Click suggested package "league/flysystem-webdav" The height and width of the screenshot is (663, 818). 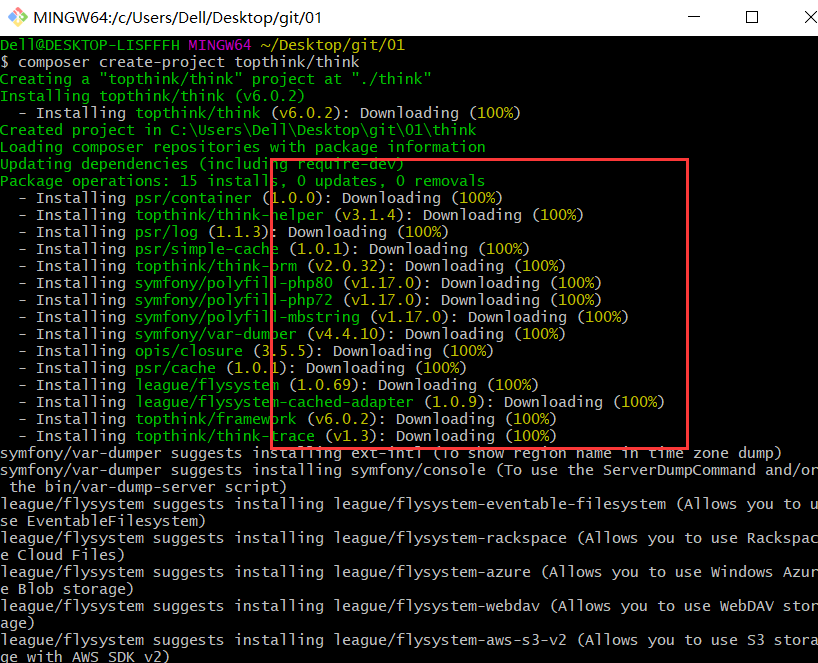436,606
